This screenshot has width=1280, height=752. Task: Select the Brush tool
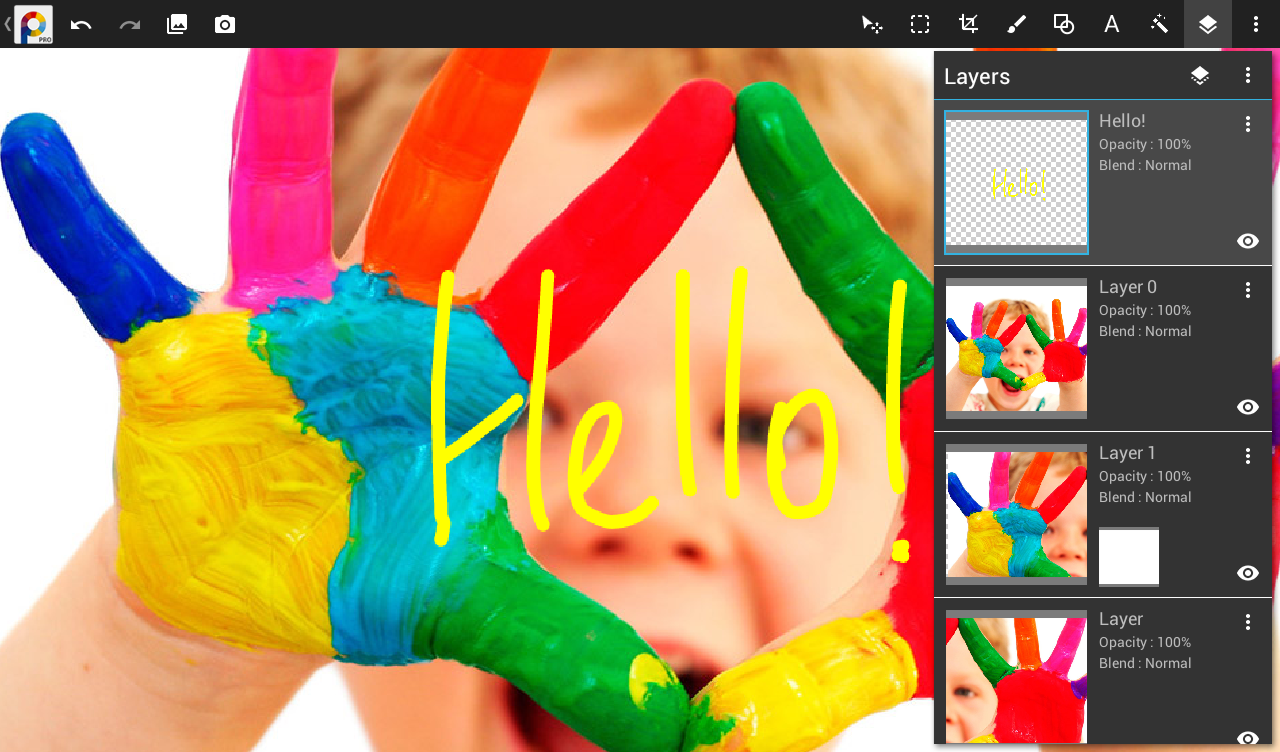click(1016, 24)
